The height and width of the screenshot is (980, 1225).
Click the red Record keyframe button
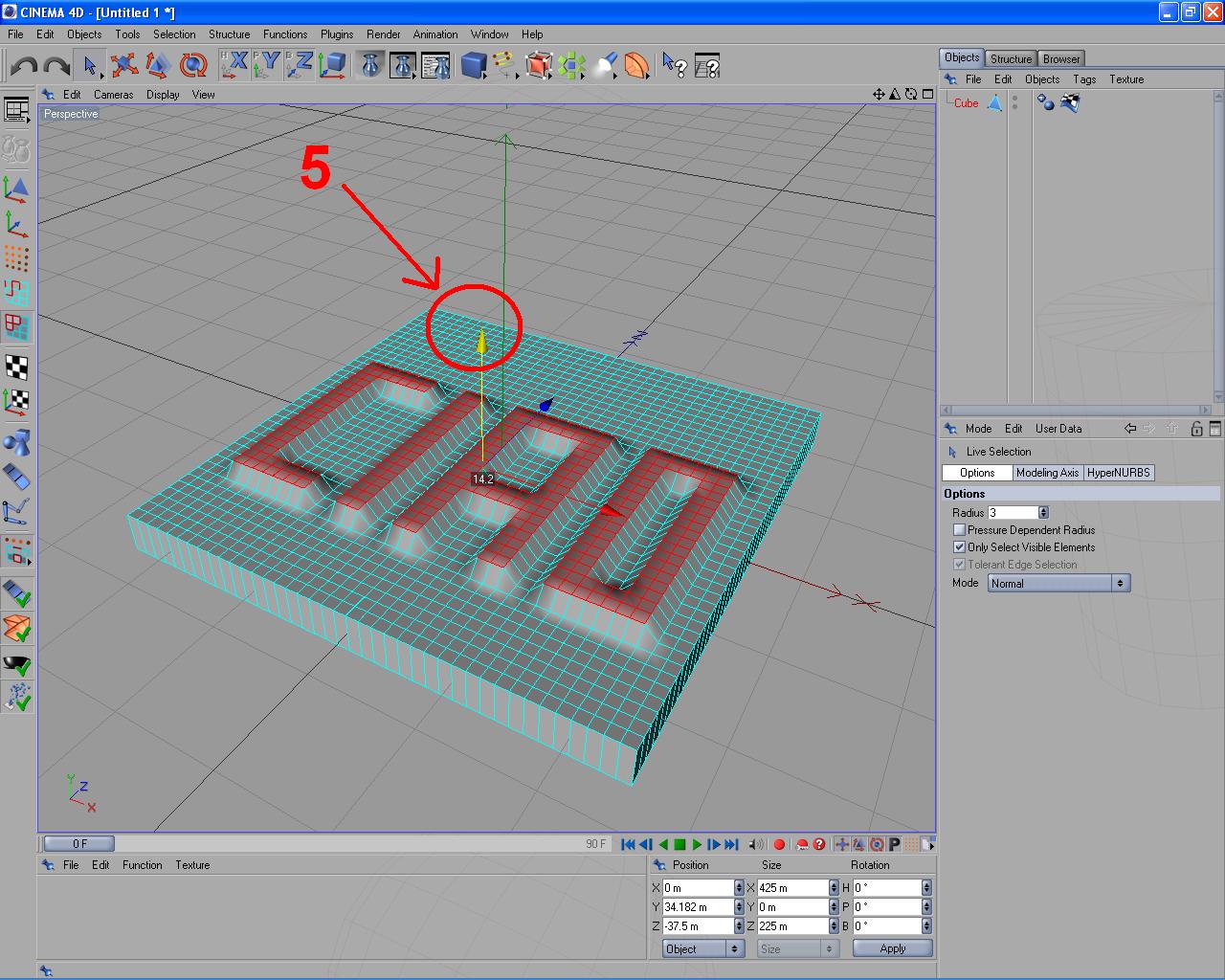click(779, 844)
